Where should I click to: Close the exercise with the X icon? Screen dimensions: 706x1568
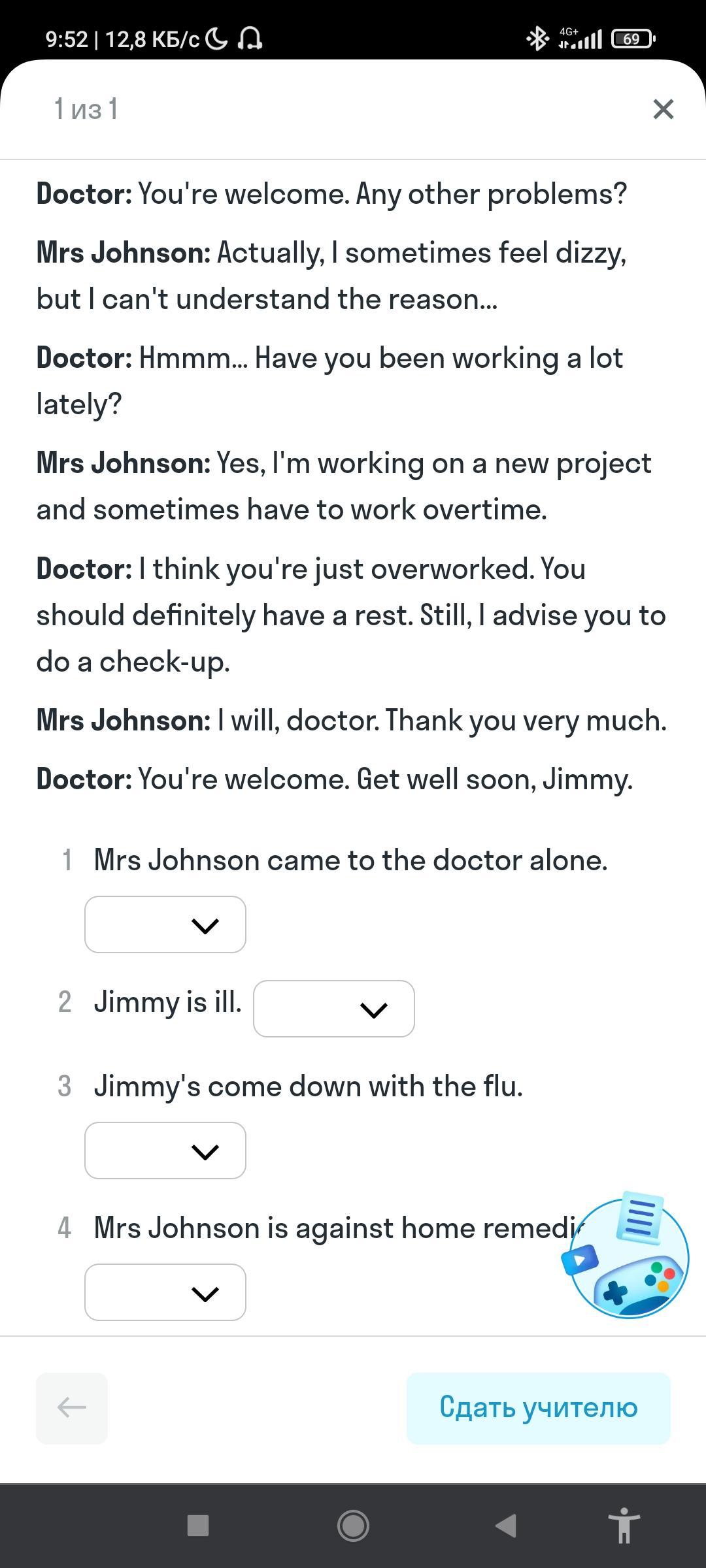click(x=663, y=109)
